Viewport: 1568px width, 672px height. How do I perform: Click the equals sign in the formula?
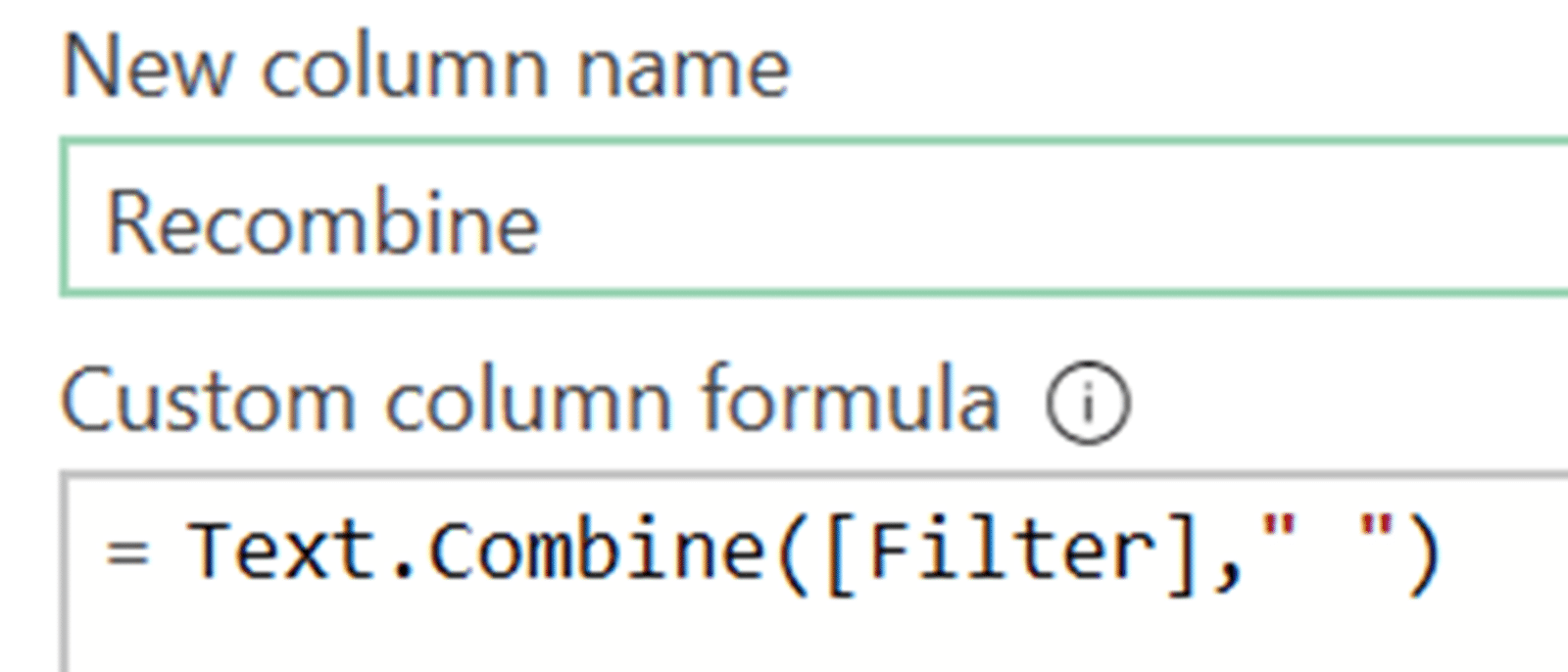[x=128, y=552]
